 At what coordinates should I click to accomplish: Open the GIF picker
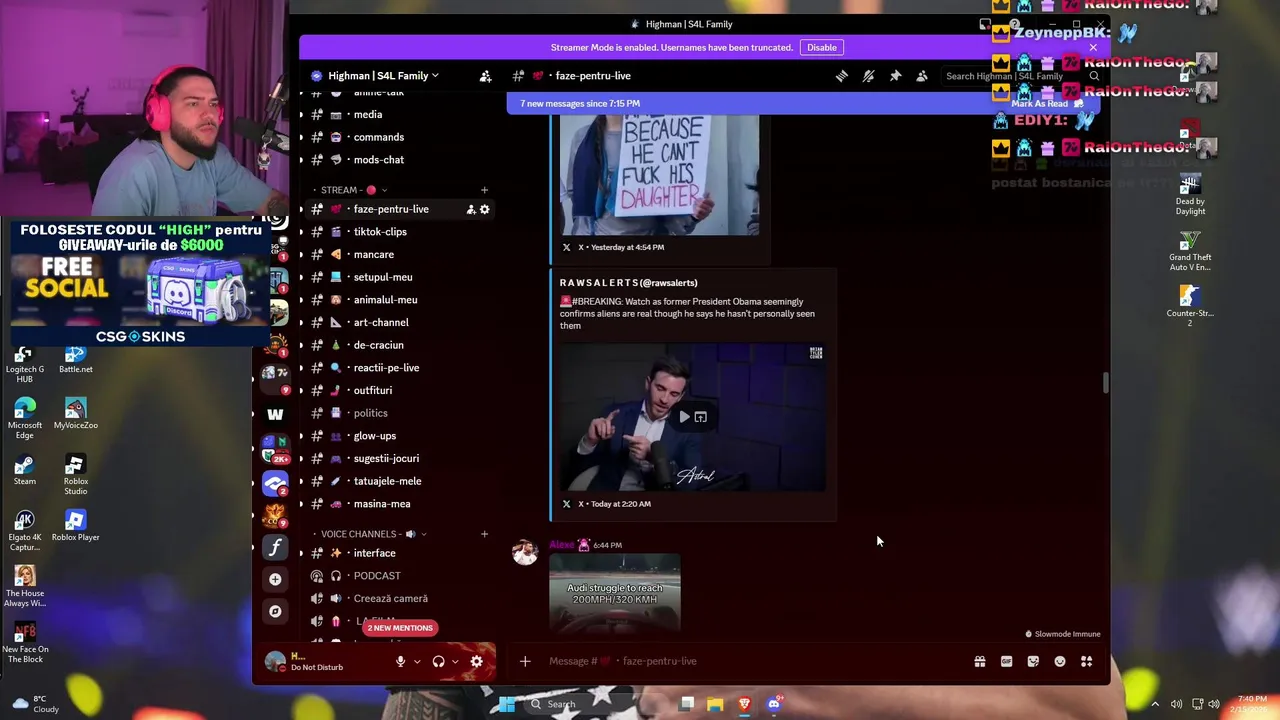(1006, 661)
